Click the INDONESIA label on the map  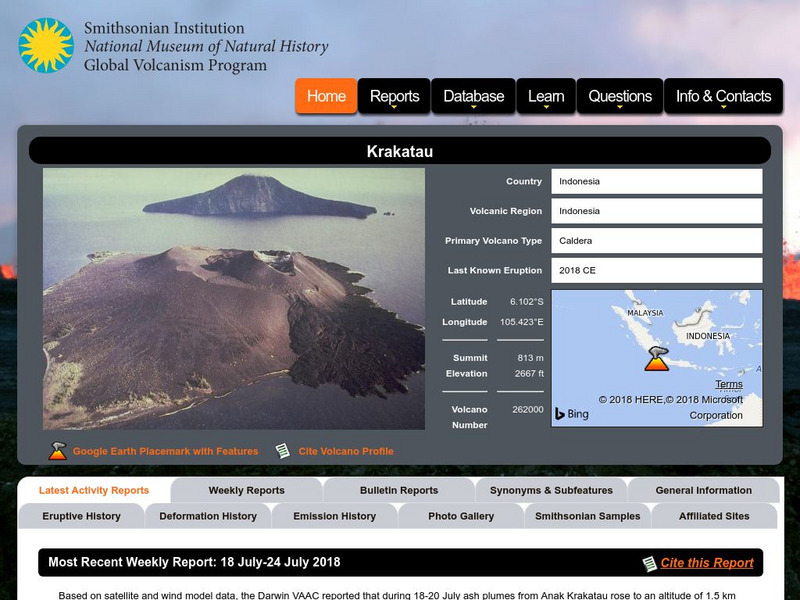(708, 336)
